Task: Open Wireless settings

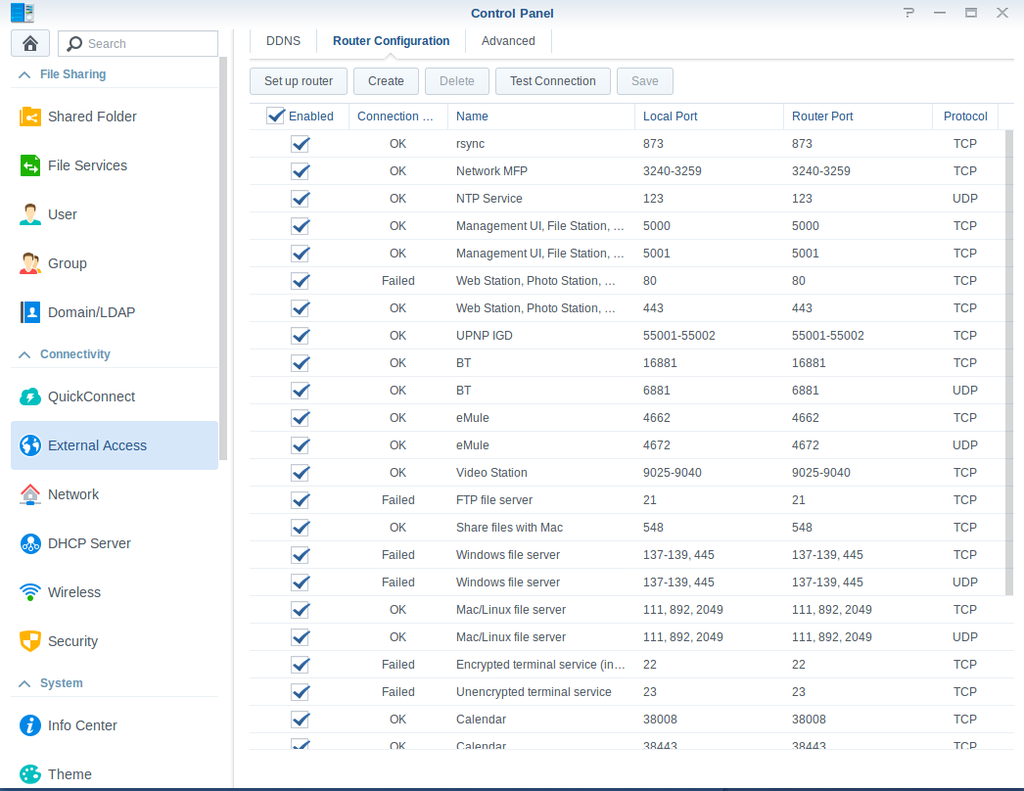Action: click(x=114, y=592)
